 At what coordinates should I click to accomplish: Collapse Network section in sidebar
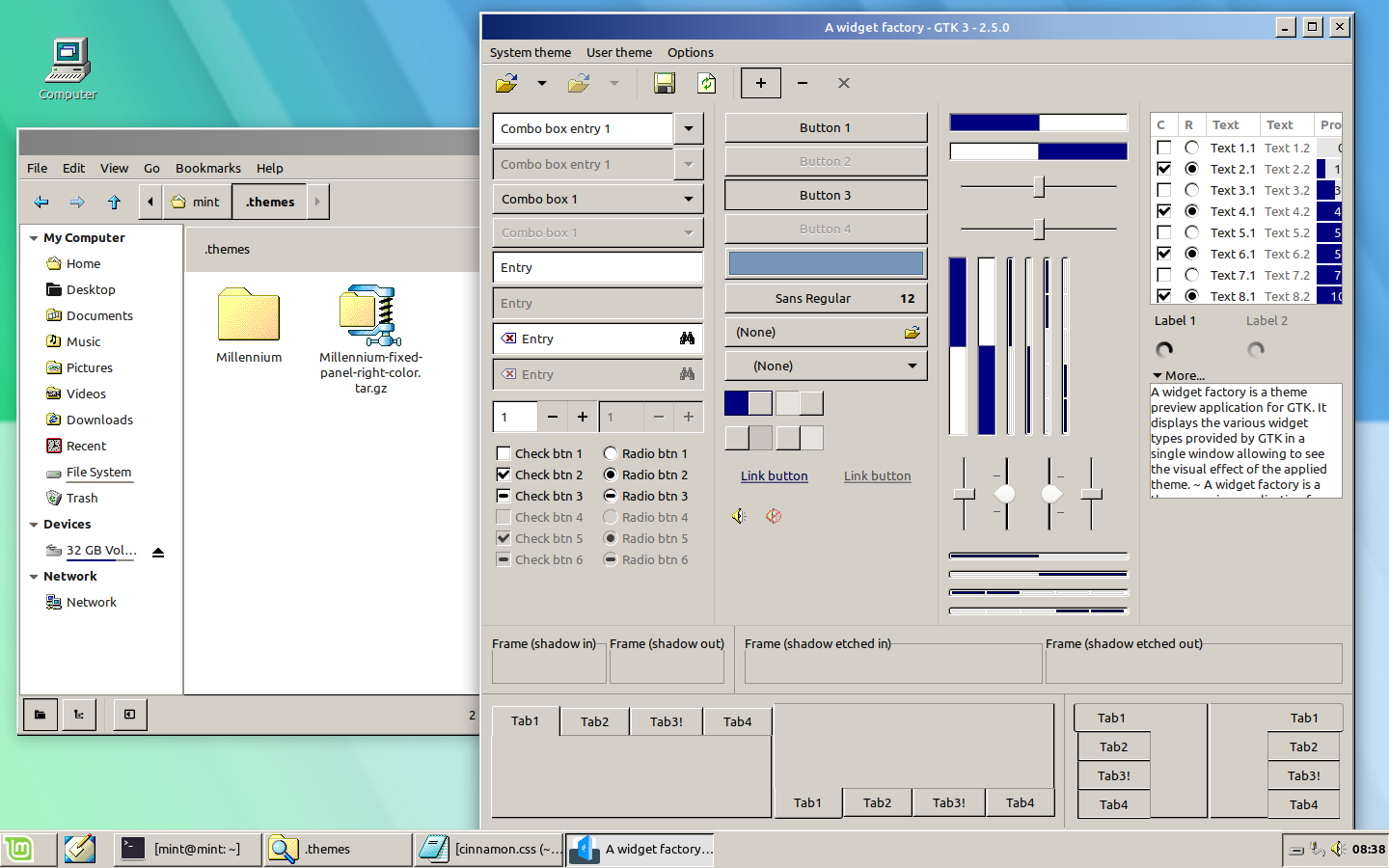[x=35, y=577]
